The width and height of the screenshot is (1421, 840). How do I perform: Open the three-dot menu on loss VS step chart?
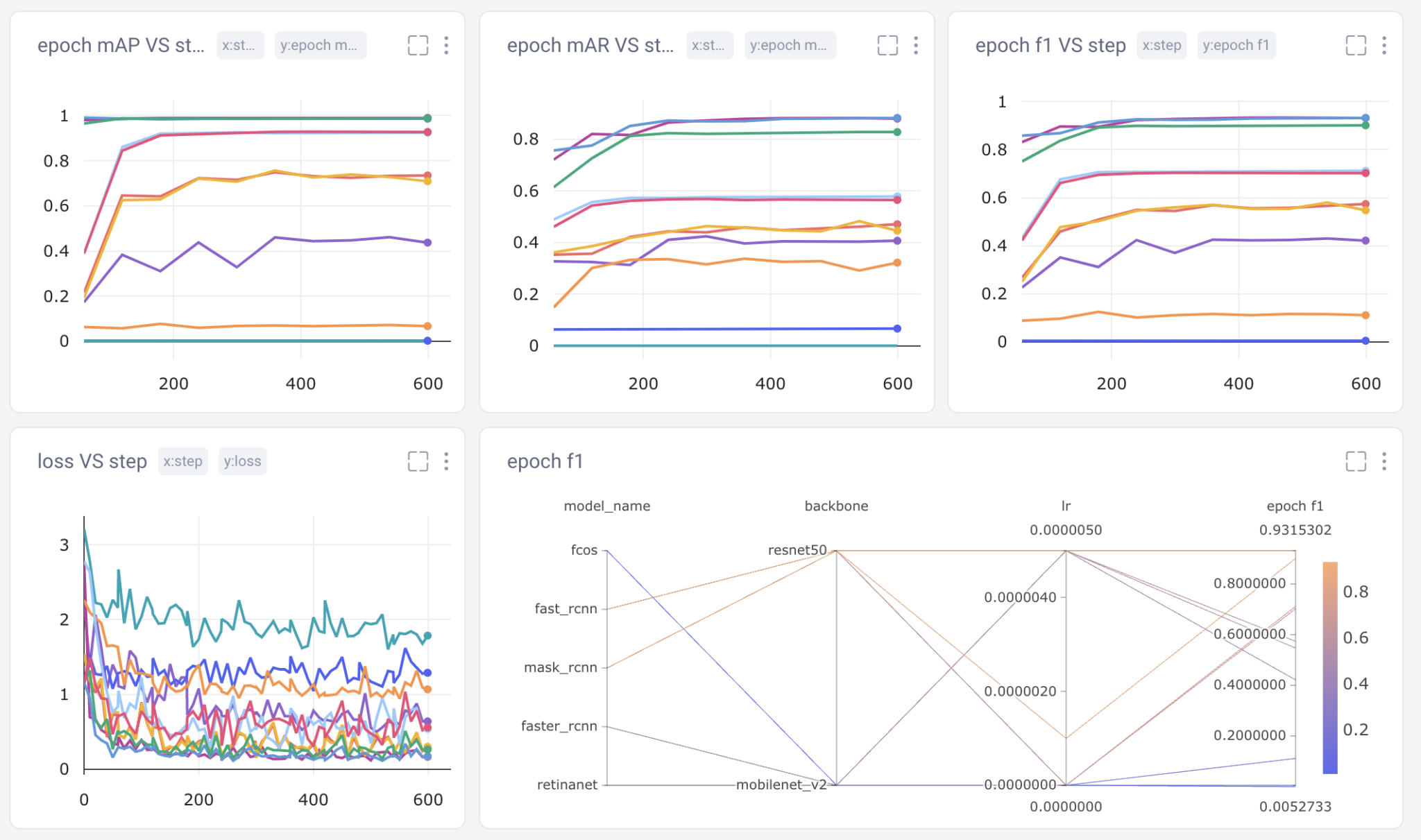[447, 461]
